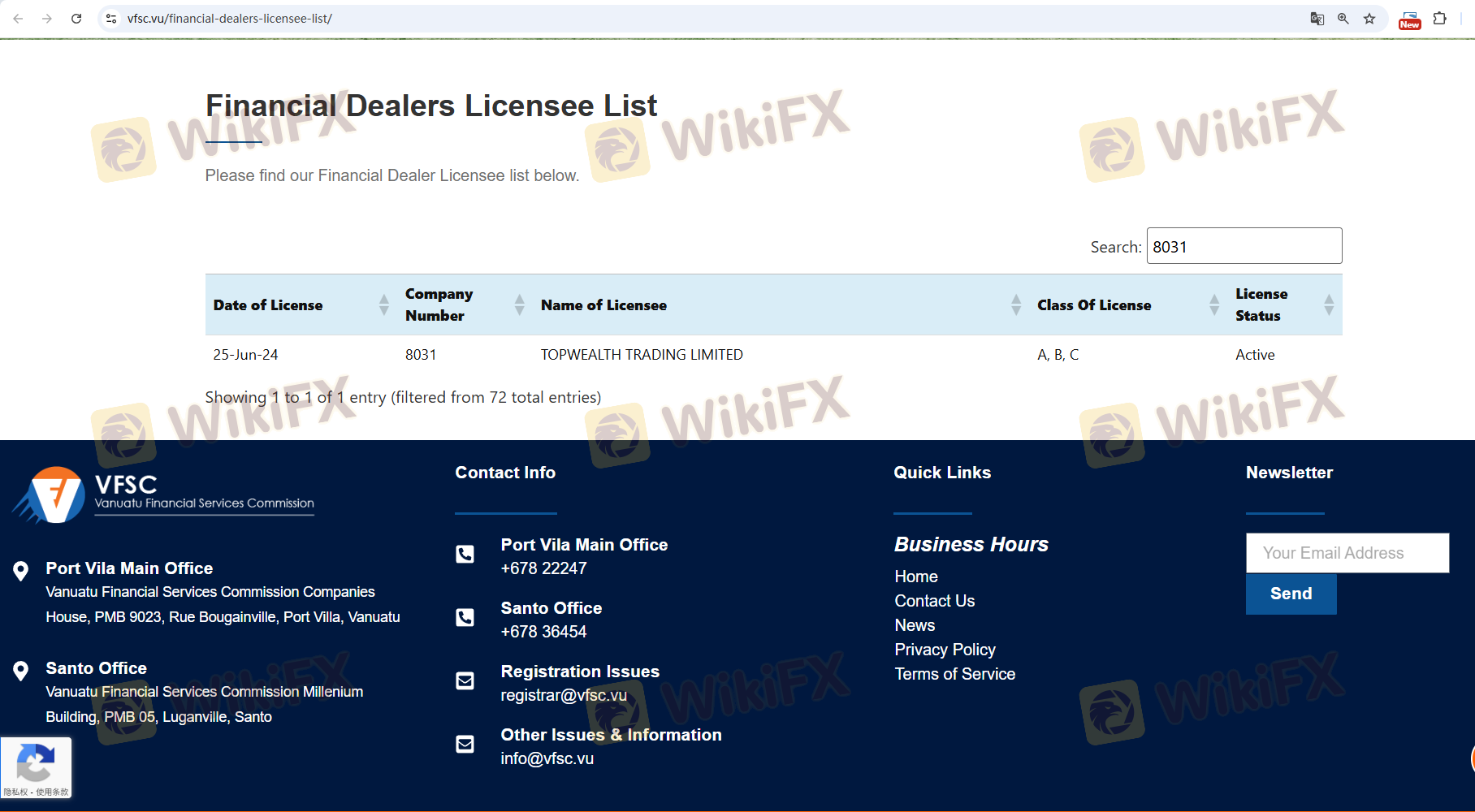Click the browser back arrow
1475x812 pixels.
tap(18, 19)
